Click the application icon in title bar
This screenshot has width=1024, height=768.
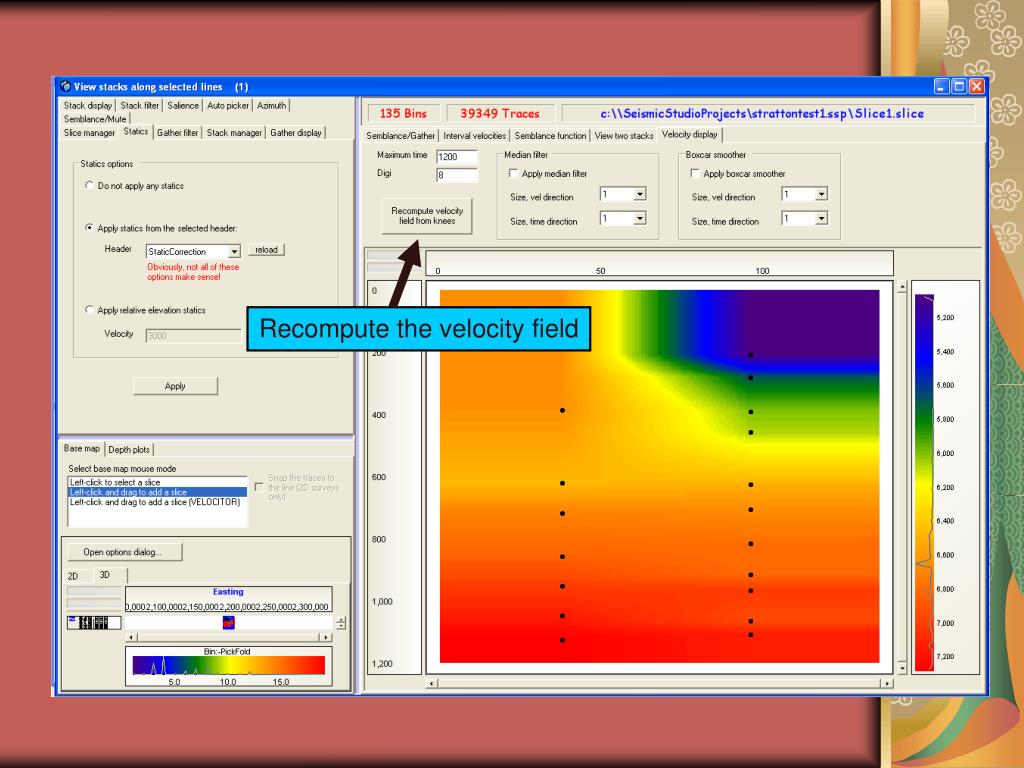[65, 86]
